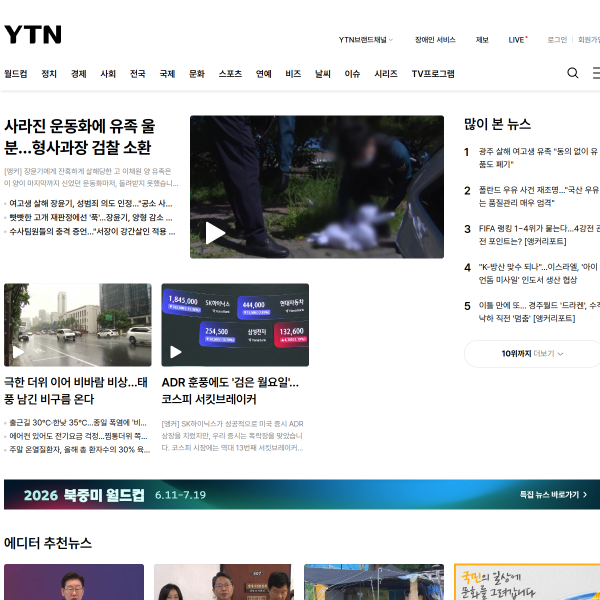Open second editor pick thumbnail with three people
Screen dimensions: 600x600
point(224,582)
